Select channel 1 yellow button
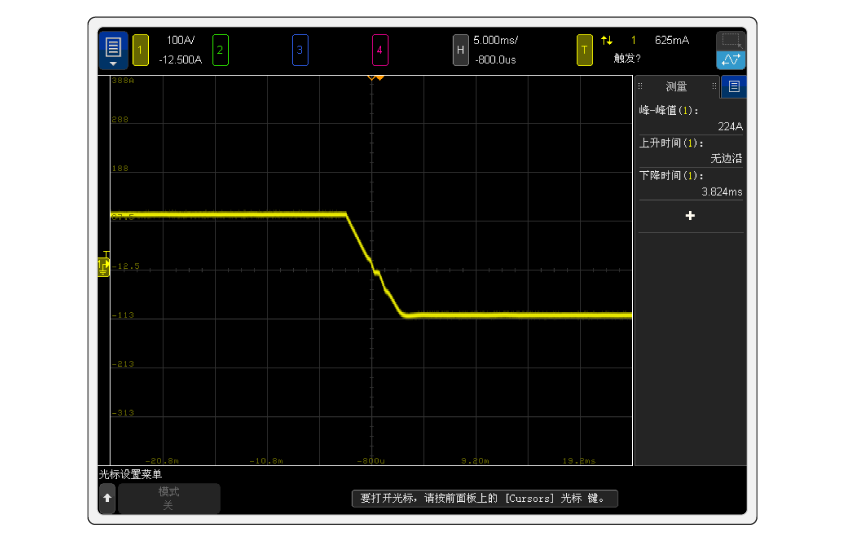This screenshot has width=845, height=542. 141,49
